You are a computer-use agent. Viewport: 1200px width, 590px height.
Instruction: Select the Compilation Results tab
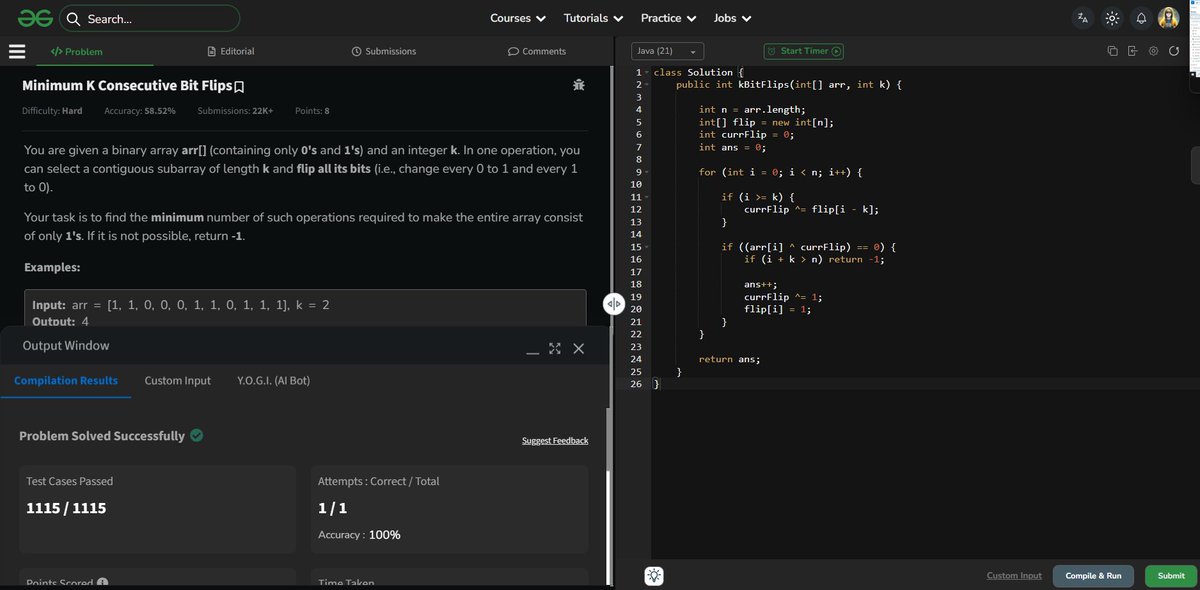(66, 381)
